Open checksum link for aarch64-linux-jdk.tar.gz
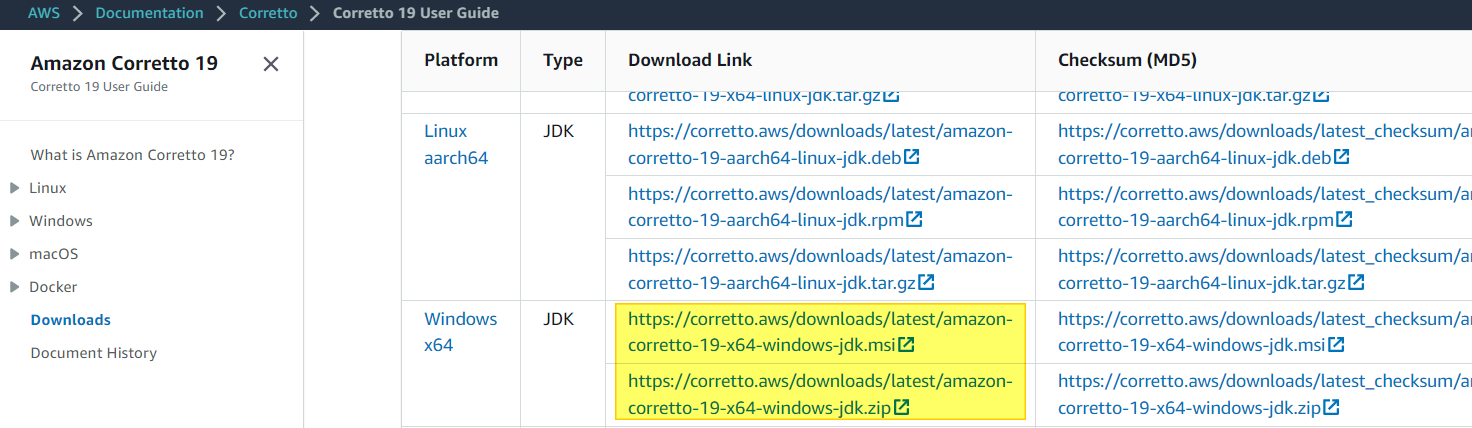 pos(1265,269)
